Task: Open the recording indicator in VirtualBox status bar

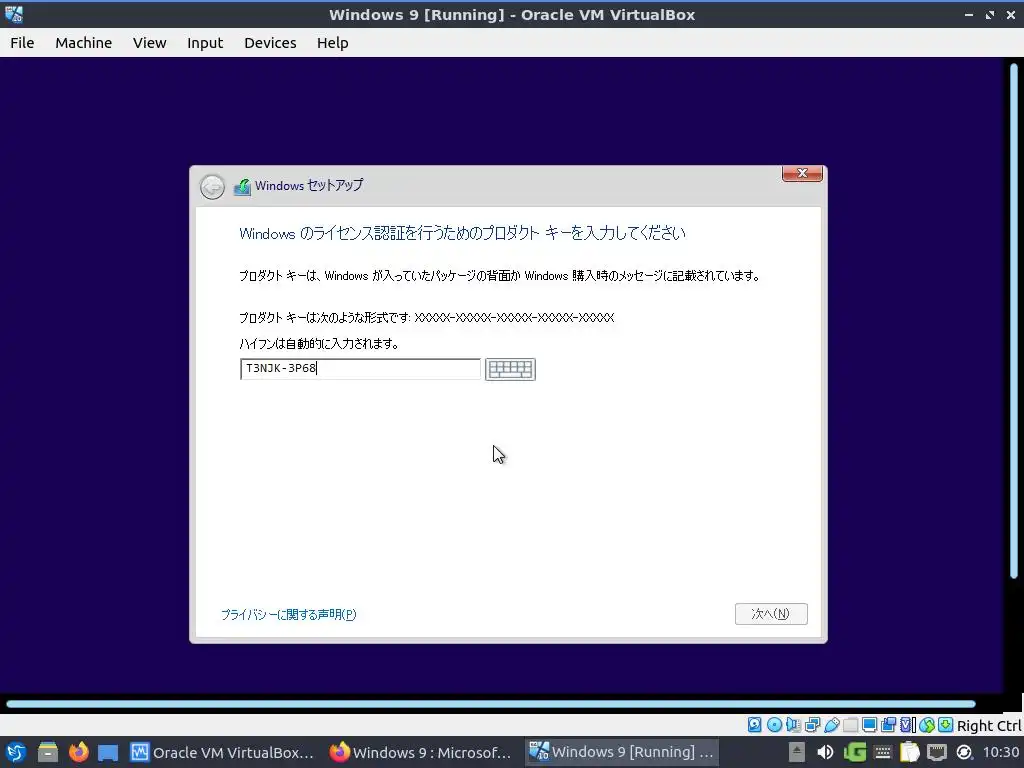Action: tap(888, 725)
